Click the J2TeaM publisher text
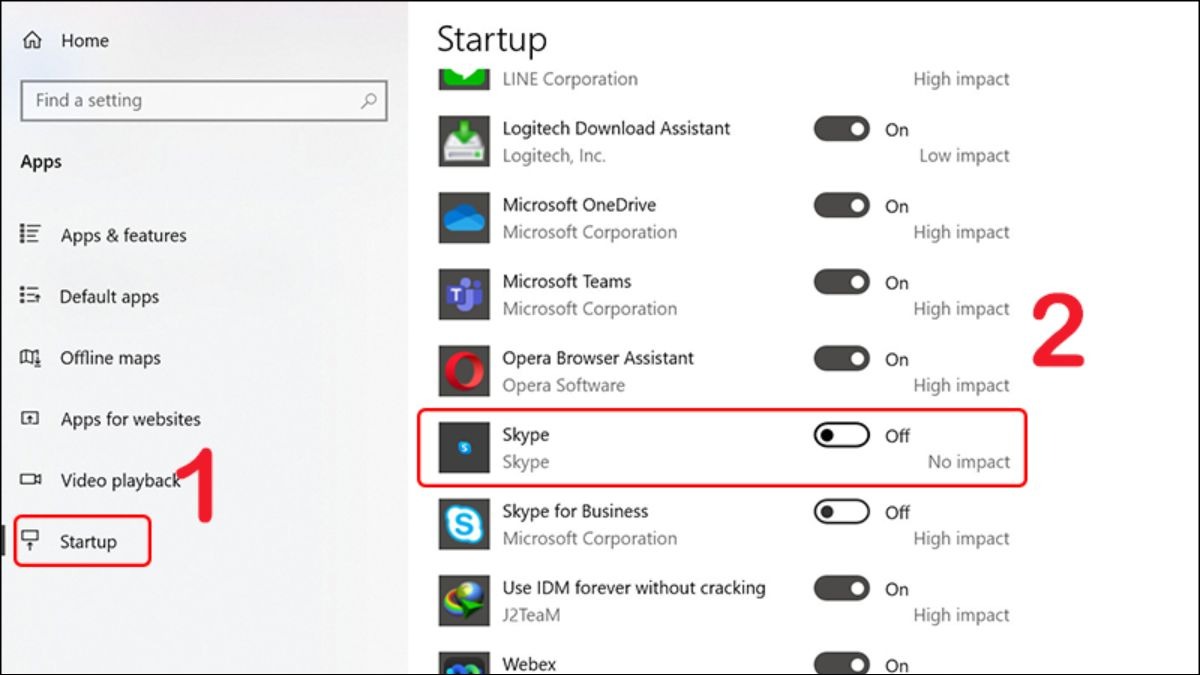The image size is (1200, 675). [531, 615]
